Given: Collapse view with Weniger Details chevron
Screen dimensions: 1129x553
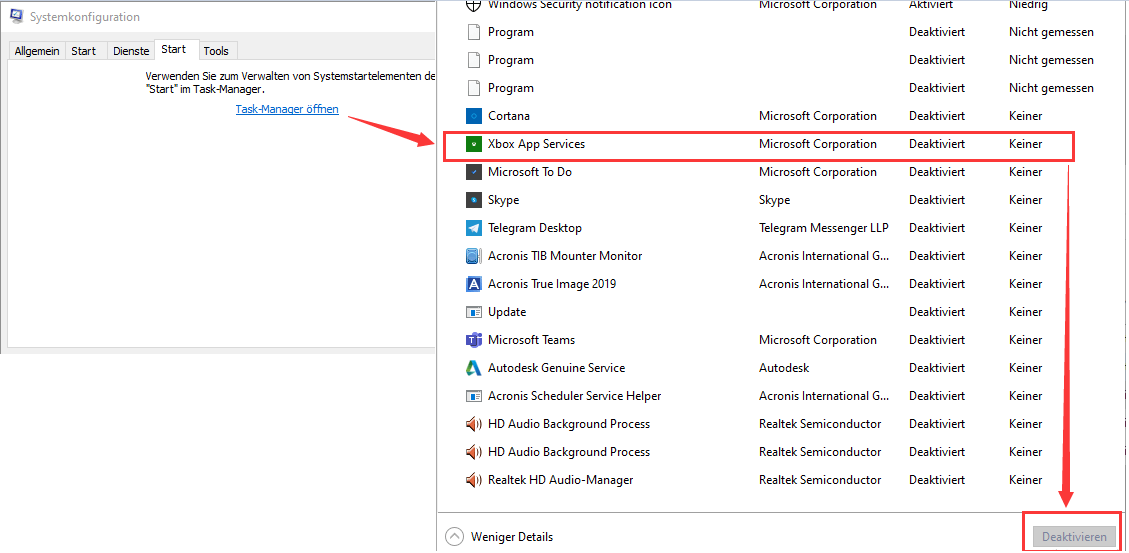Looking at the screenshot, I should (454, 536).
